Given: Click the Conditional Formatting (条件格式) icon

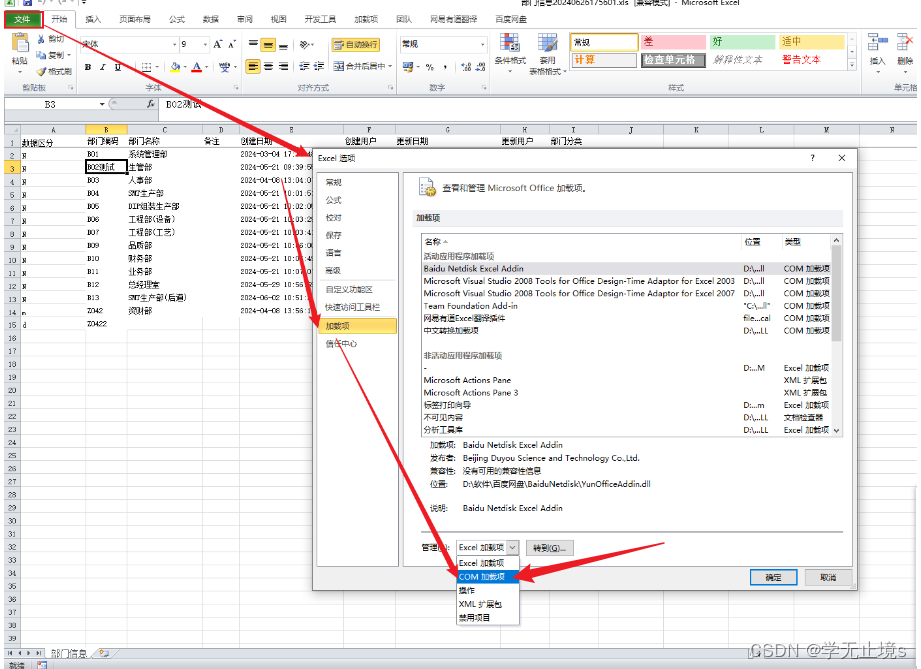Looking at the screenshot, I should [509, 43].
